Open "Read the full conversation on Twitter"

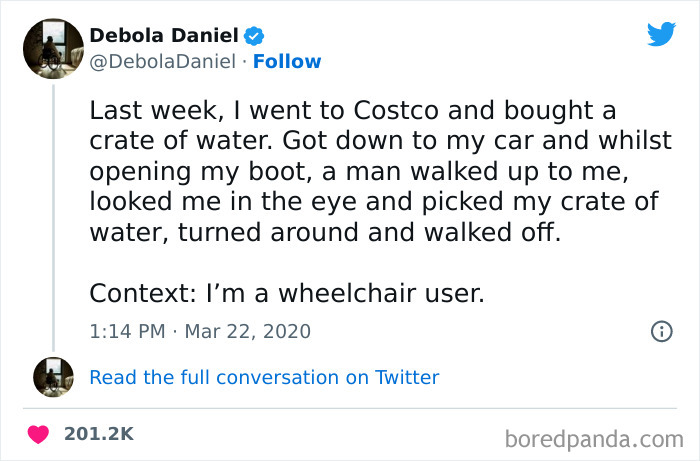264,377
